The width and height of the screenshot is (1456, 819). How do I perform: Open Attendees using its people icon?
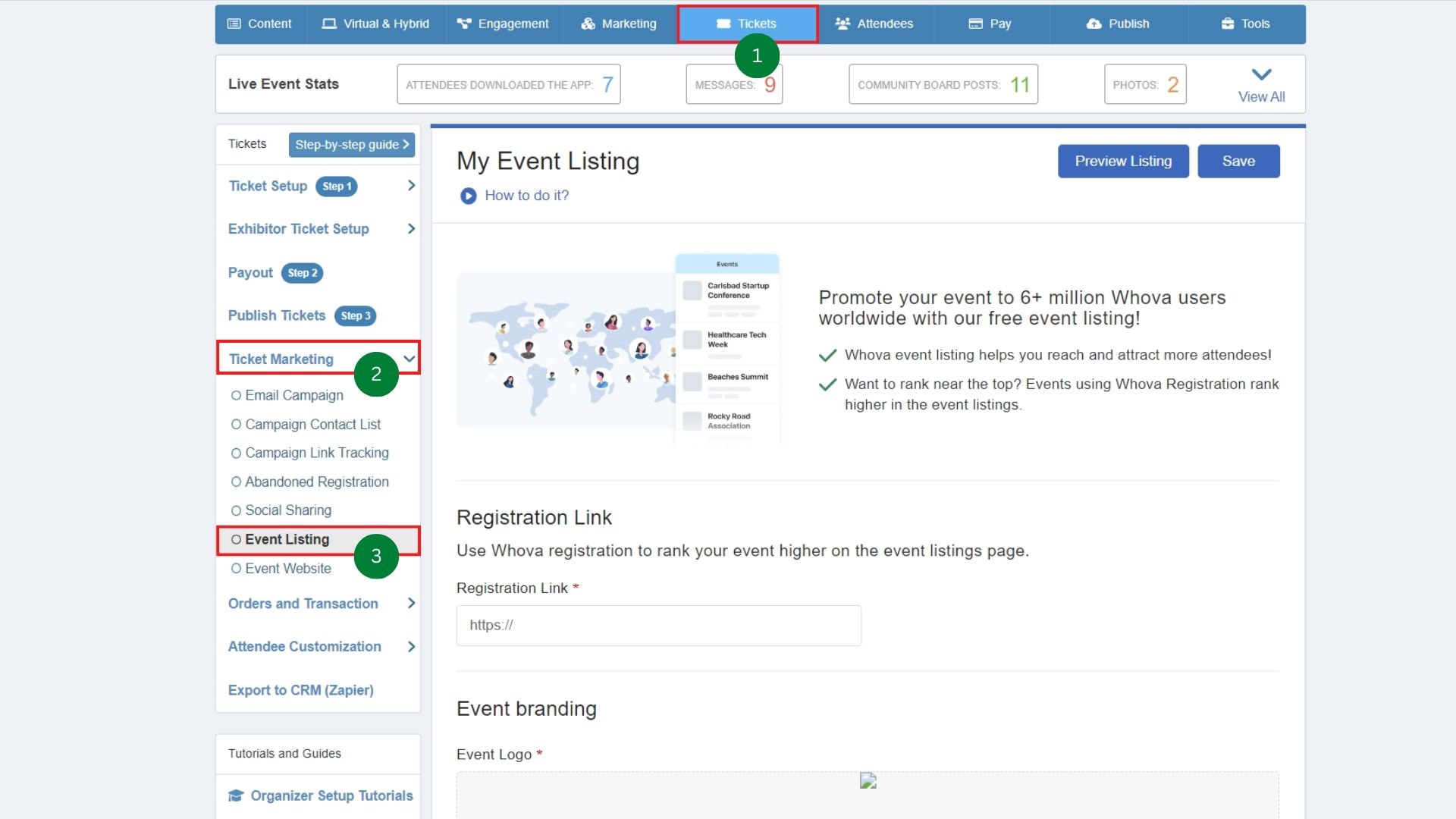pyautogui.click(x=843, y=24)
